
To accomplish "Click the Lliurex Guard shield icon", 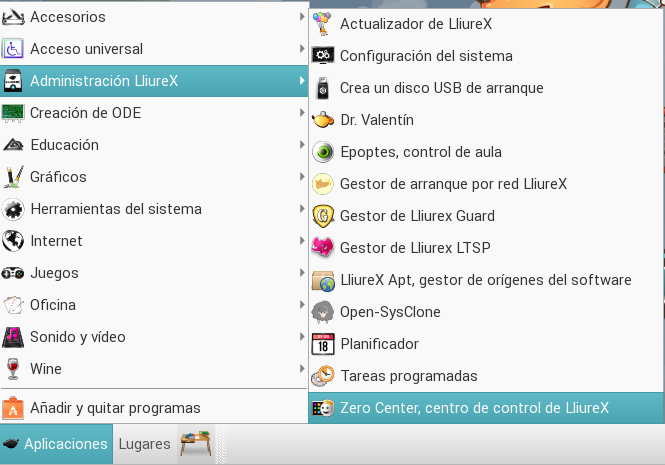I will [x=323, y=216].
